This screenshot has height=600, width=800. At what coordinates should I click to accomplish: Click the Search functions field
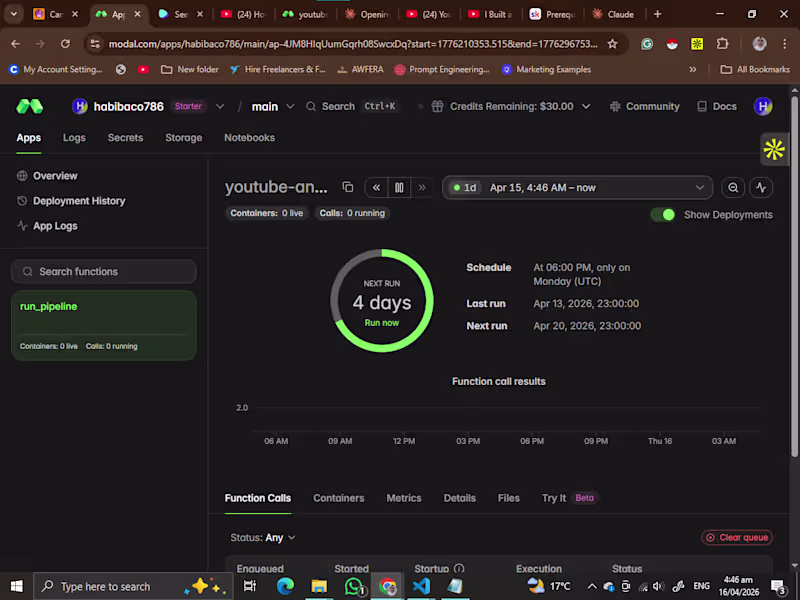pyautogui.click(x=104, y=271)
